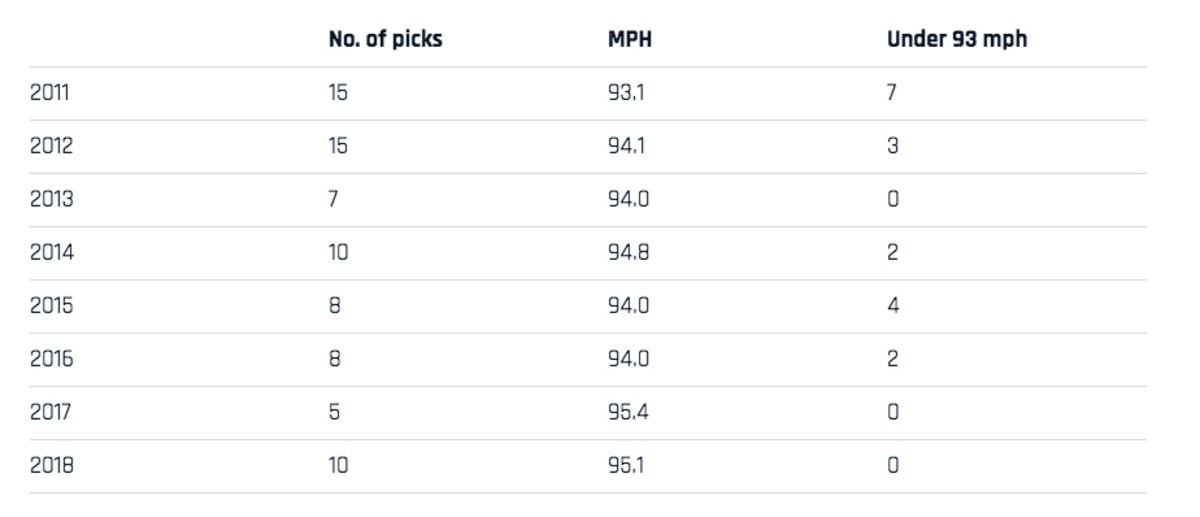Select the 2013 year cell
This screenshot has height=517, width=1200.
pos(51,199)
